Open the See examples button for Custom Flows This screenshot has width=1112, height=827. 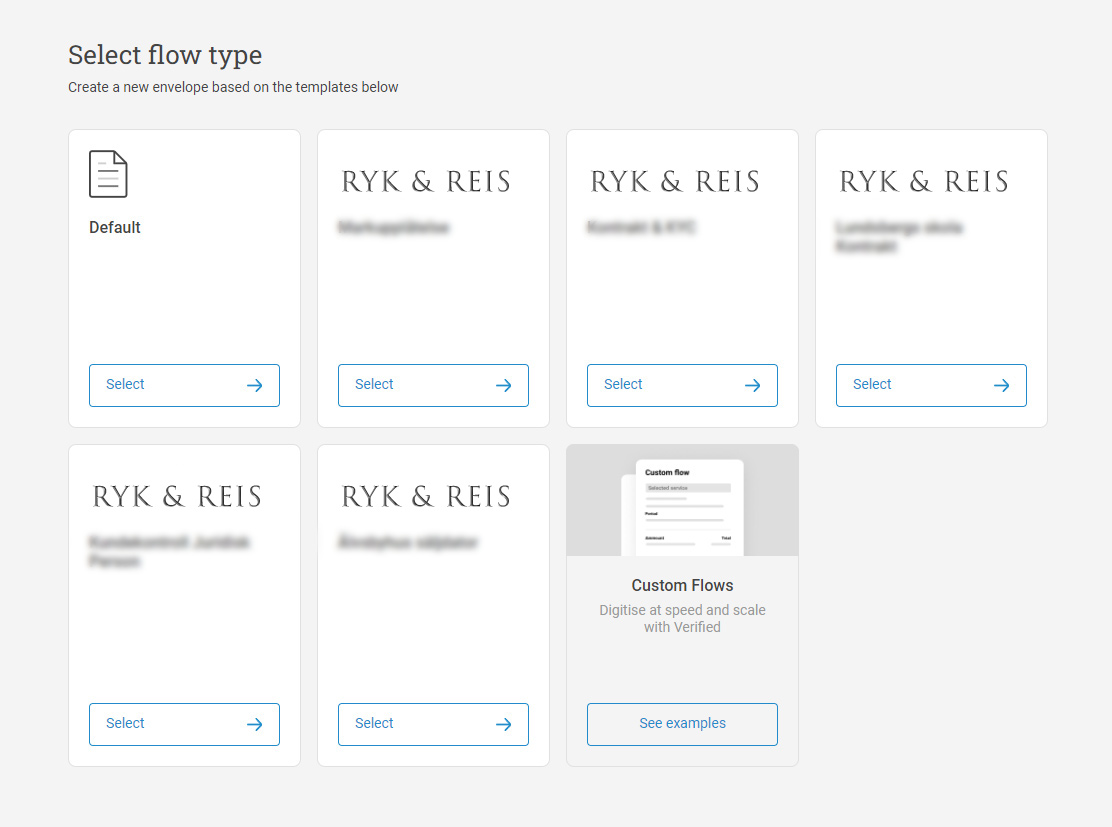(x=682, y=724)
